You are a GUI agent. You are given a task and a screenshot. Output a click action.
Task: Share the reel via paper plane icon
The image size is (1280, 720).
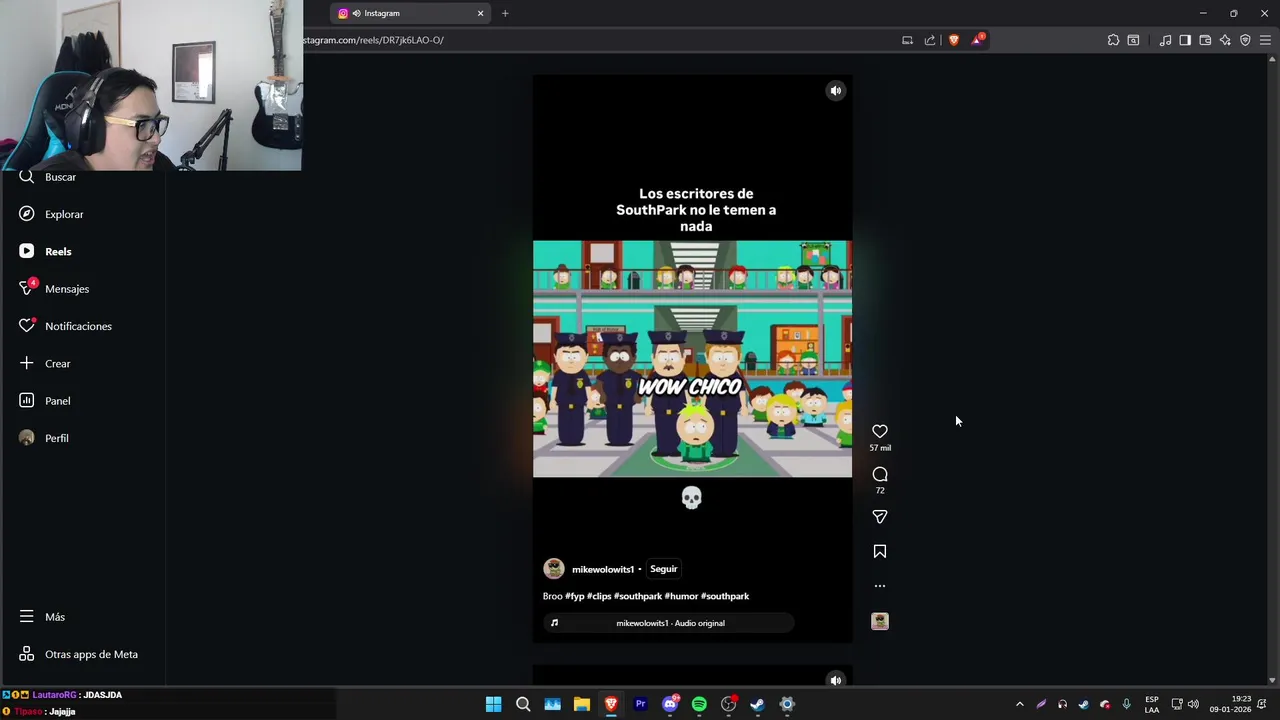click(x=880, y=517)
